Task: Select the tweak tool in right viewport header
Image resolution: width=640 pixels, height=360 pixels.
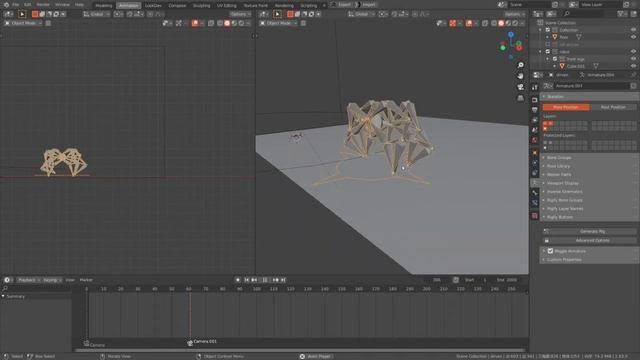Action: (x=277, y=14)
